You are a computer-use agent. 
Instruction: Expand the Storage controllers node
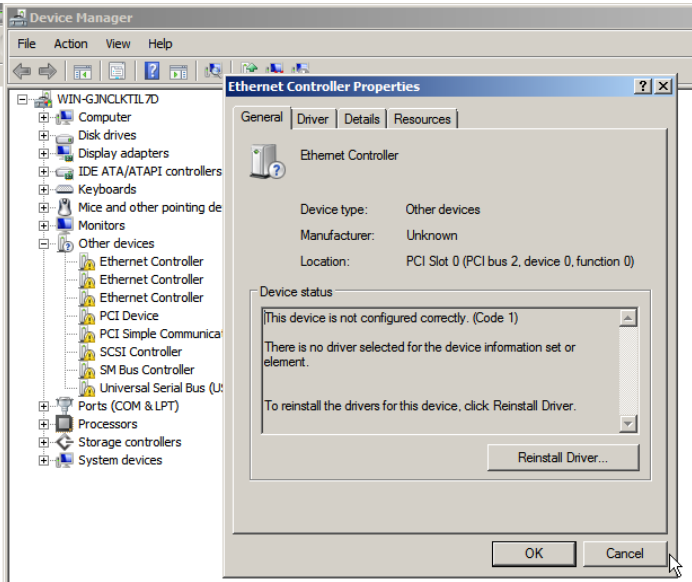coord(43,442)
